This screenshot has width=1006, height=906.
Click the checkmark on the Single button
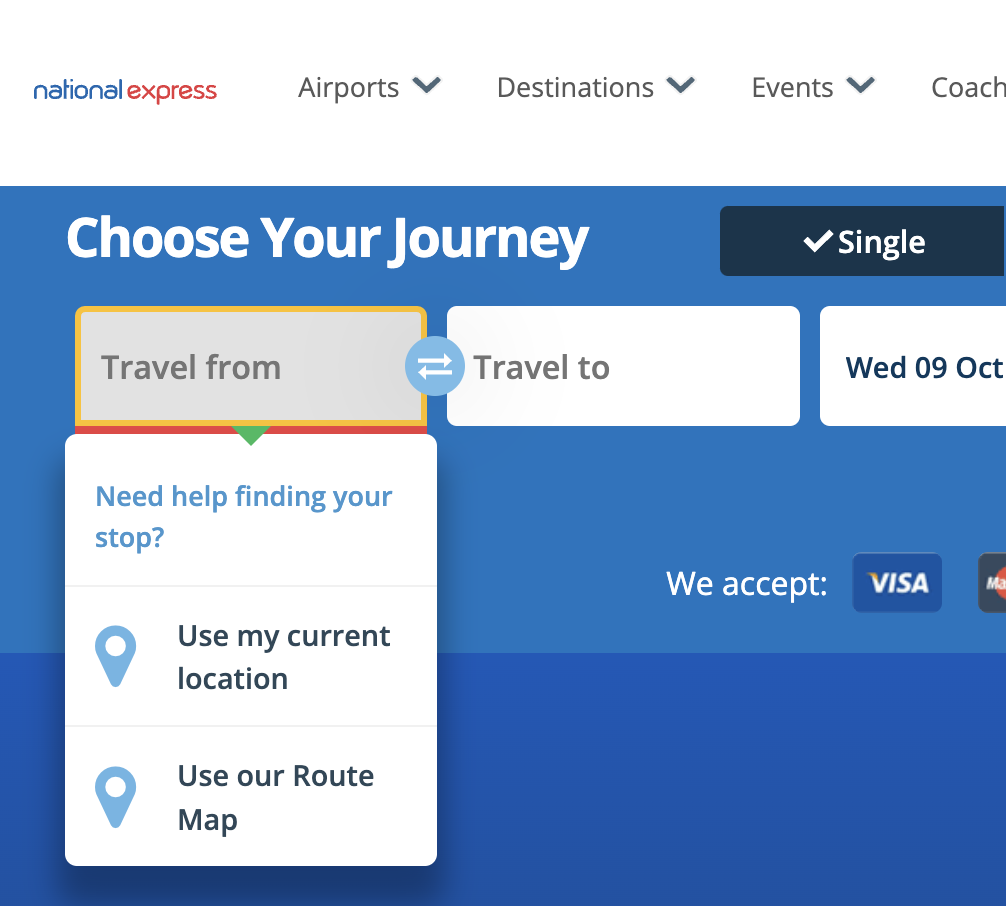pos(818,241)
